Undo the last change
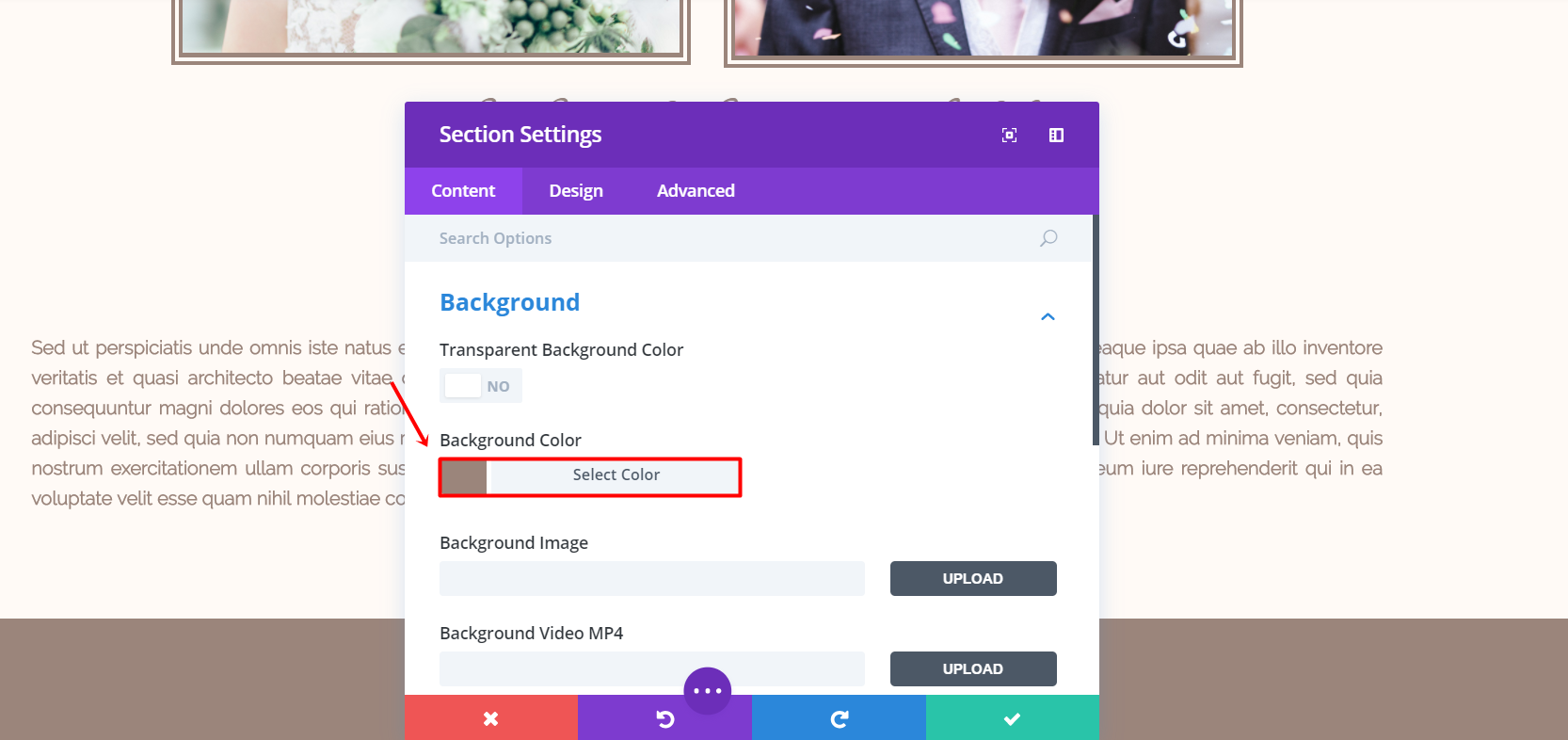Screen dimensions: 1568x740 coord(664,718)
